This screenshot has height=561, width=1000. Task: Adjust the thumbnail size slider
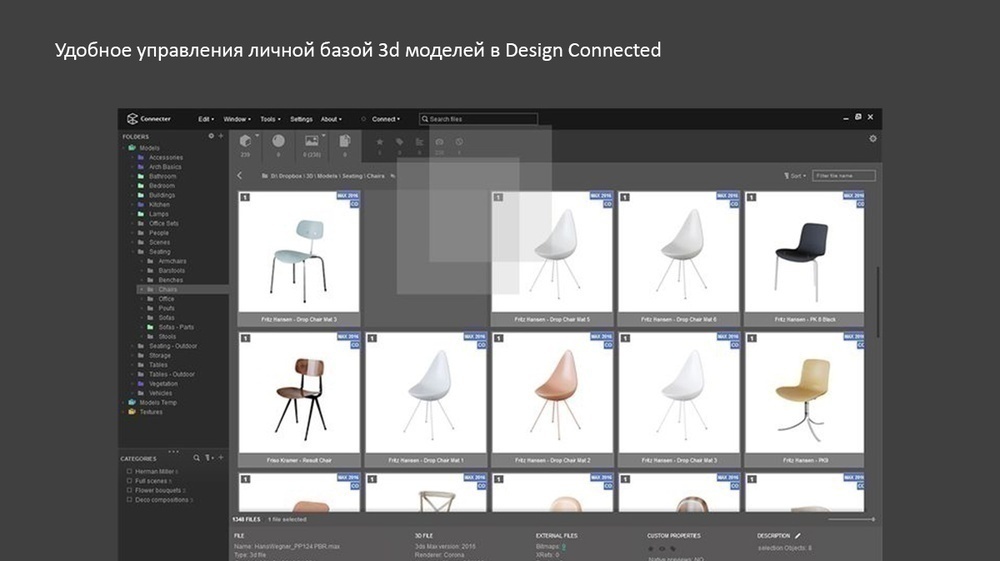tap(851, 520)
